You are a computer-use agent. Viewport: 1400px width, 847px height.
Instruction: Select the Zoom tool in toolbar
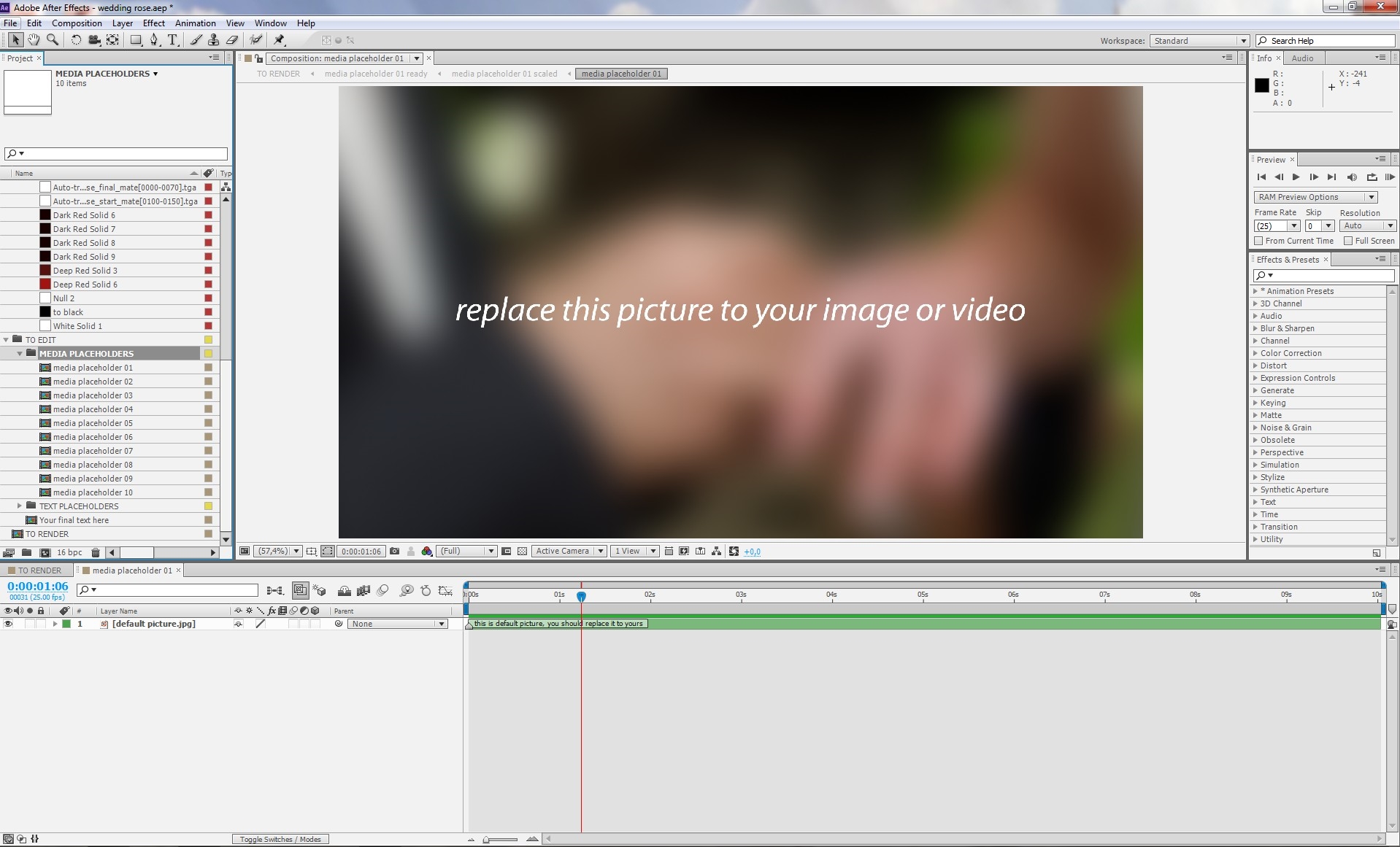point(53,40)
